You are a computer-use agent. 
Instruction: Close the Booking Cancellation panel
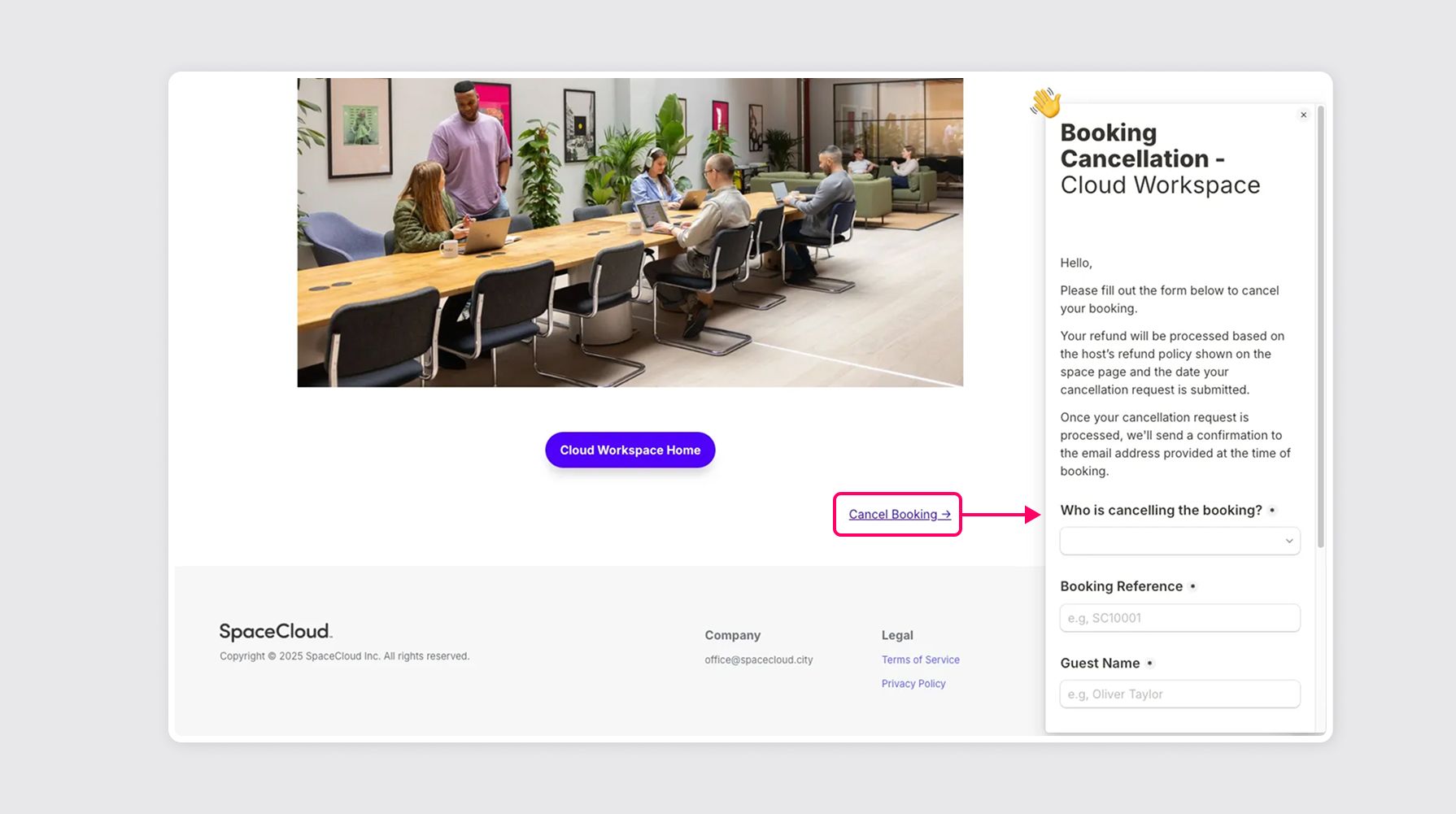coord(1303,115)
